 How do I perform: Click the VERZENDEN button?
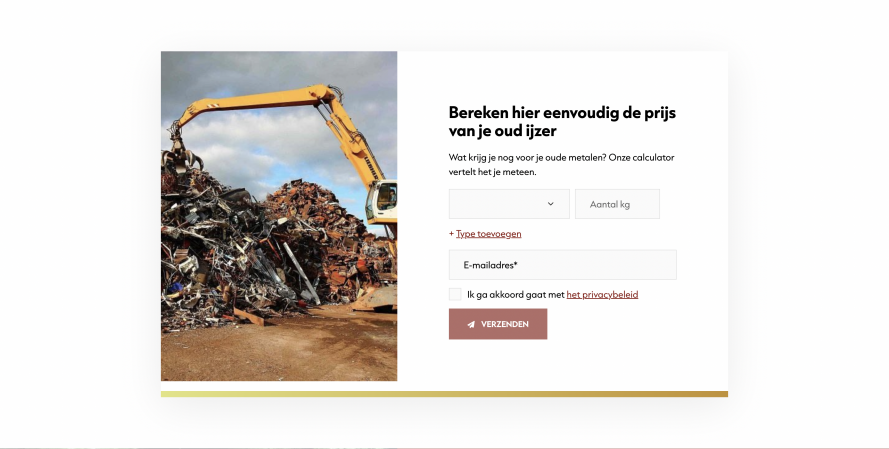[x=498, y=324]
